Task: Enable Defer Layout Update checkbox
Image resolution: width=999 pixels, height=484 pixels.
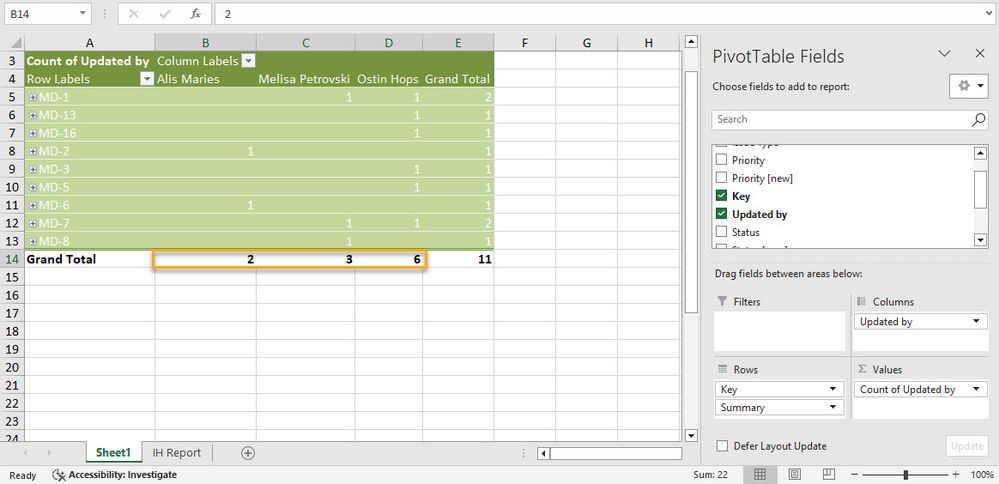Action: tap(722, 446)
